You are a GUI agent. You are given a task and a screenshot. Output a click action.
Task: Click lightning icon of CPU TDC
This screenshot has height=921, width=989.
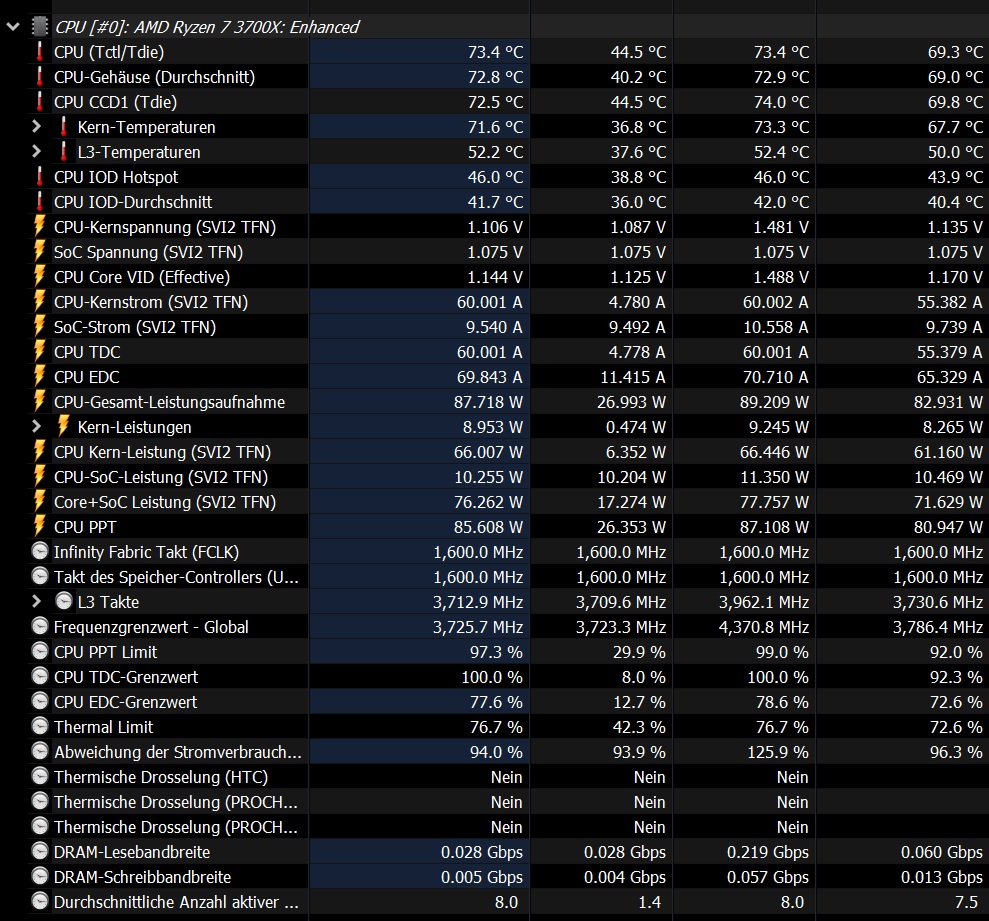40,351
